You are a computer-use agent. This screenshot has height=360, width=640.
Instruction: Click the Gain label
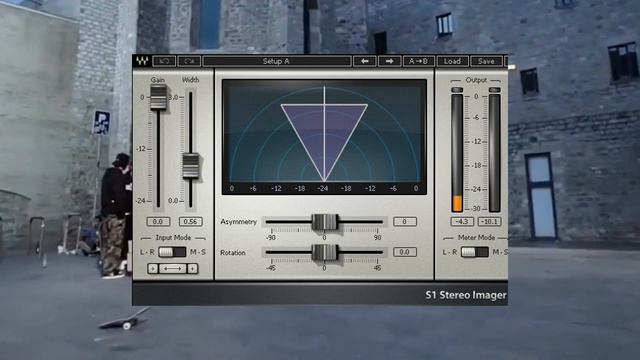click(158, 80)
